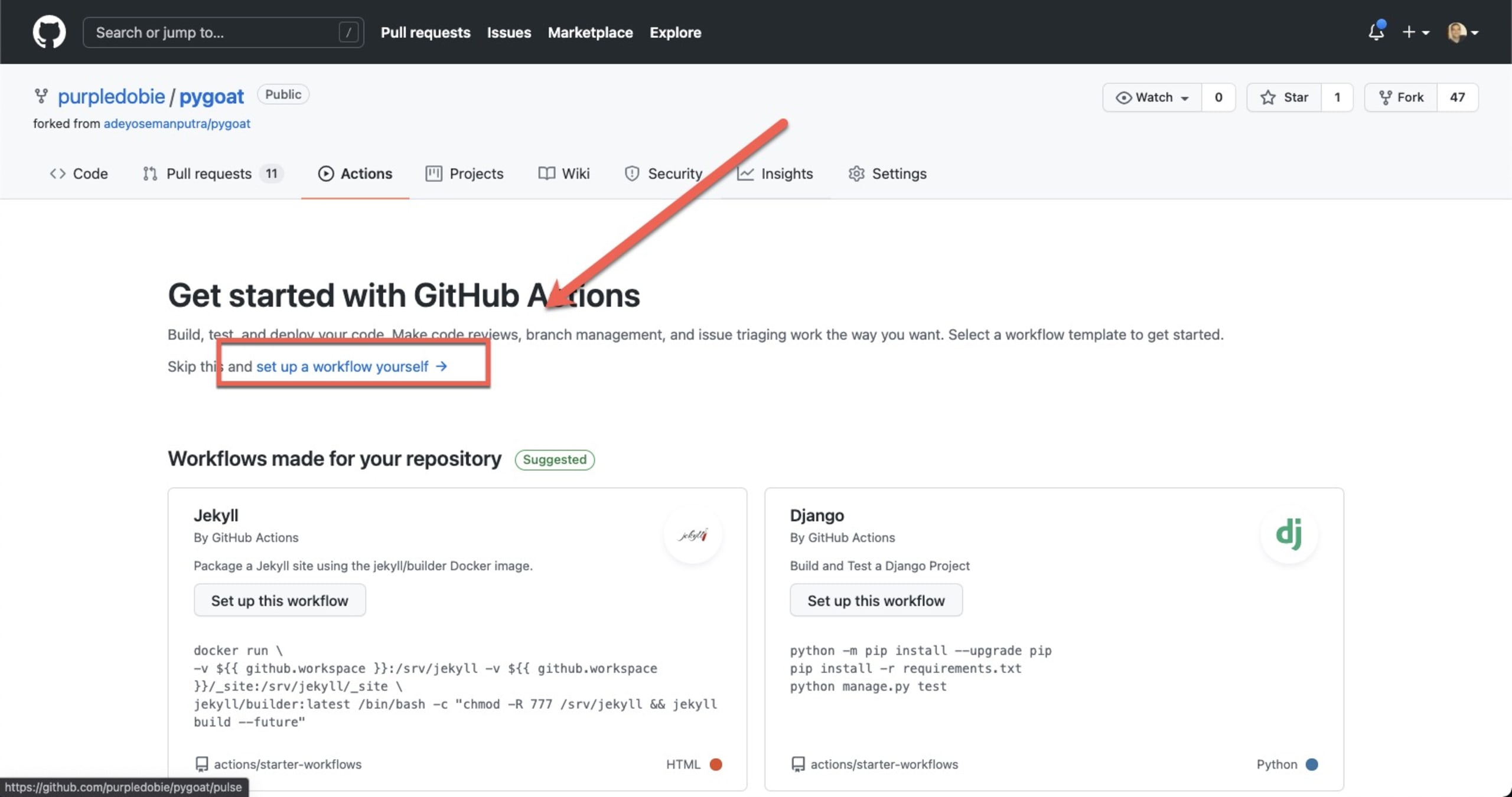Switch to the Security tab
The width and height of the screenshot is (1512, 797).
coord(663,174)
